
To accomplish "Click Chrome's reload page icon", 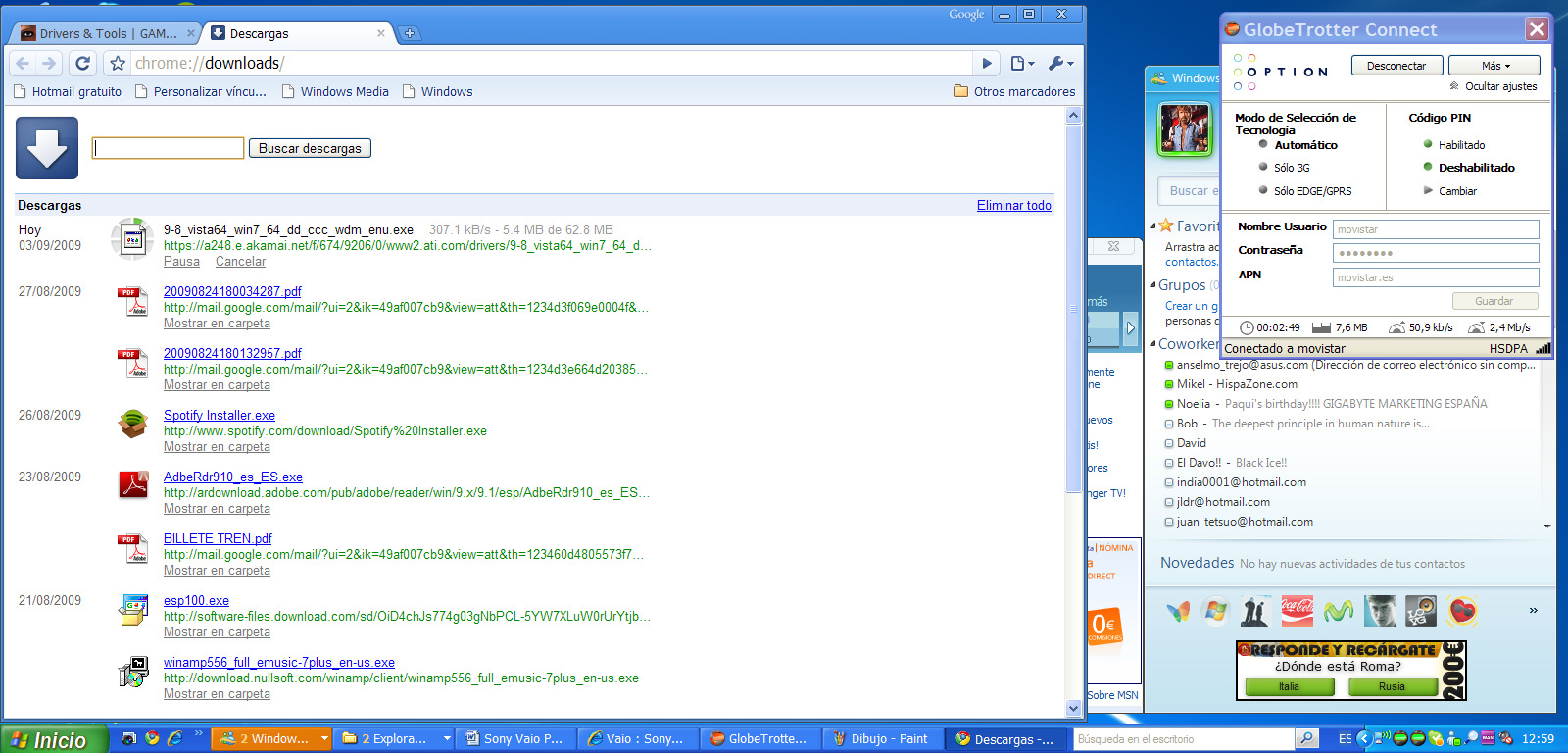I will pos(83,64).
